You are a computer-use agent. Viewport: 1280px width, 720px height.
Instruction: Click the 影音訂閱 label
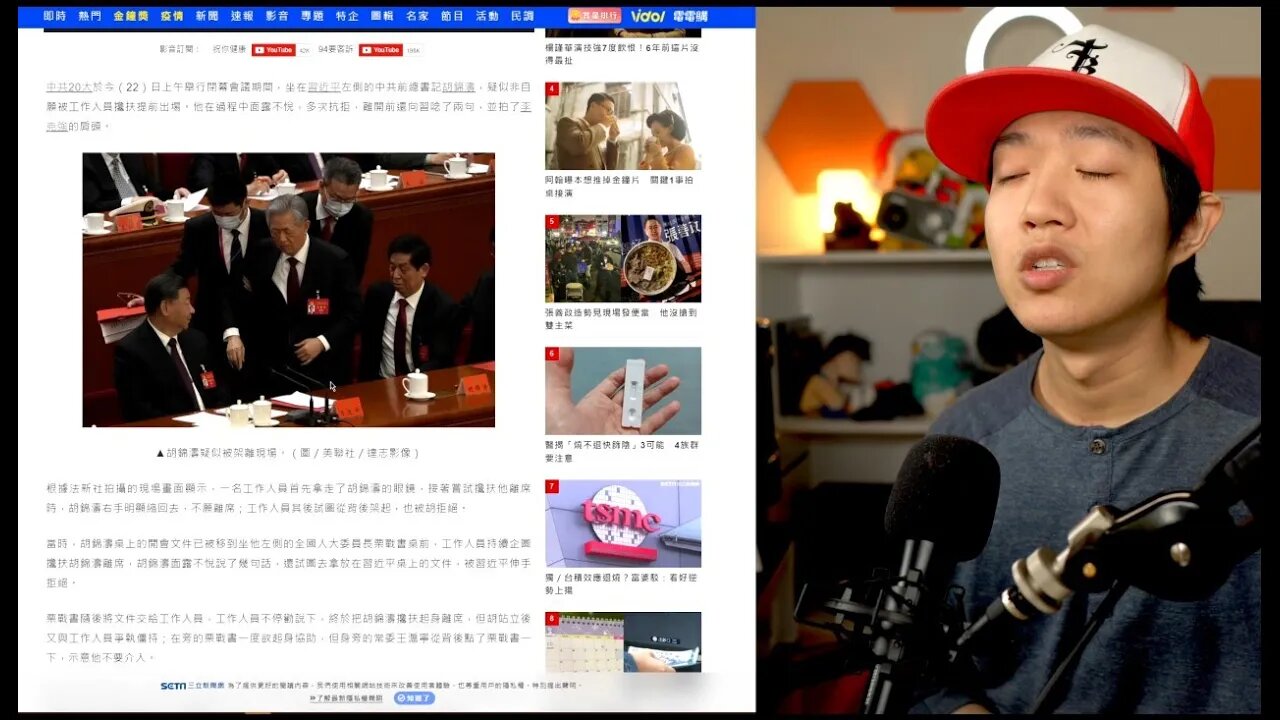(176, 49)
